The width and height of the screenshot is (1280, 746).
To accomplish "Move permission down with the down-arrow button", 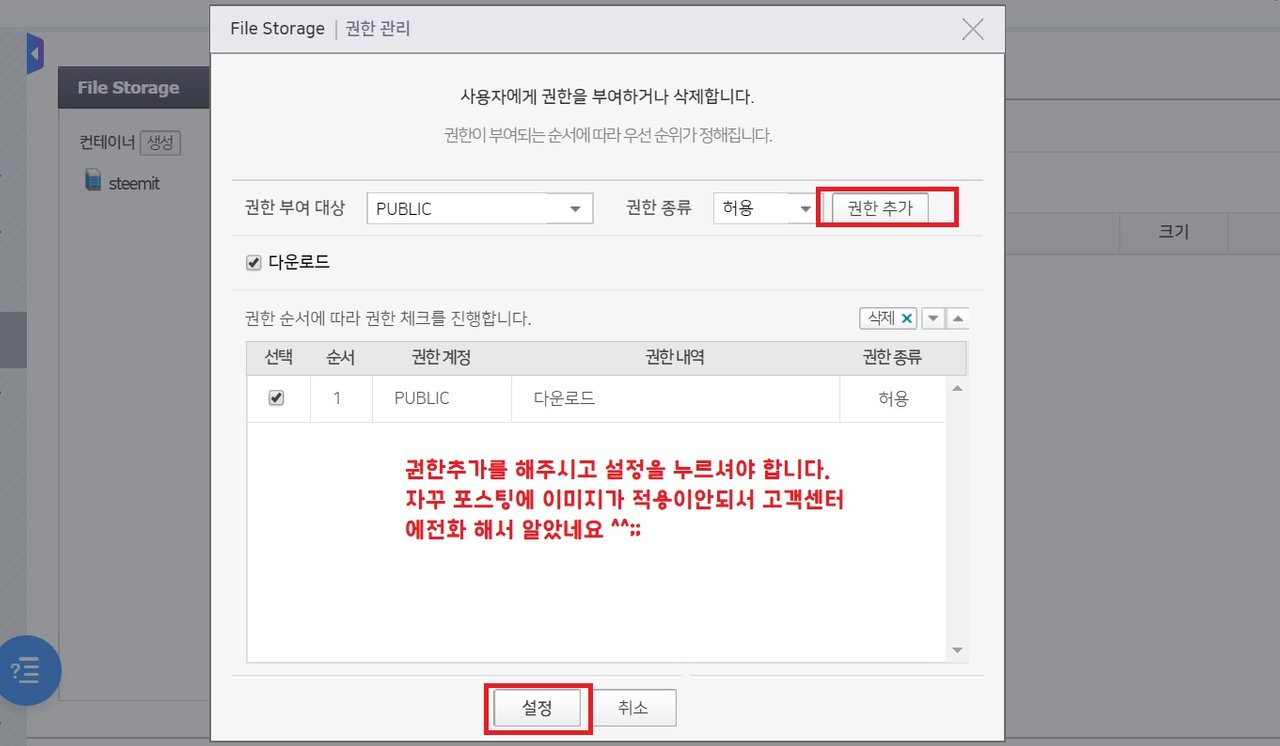I will [932, 318].
